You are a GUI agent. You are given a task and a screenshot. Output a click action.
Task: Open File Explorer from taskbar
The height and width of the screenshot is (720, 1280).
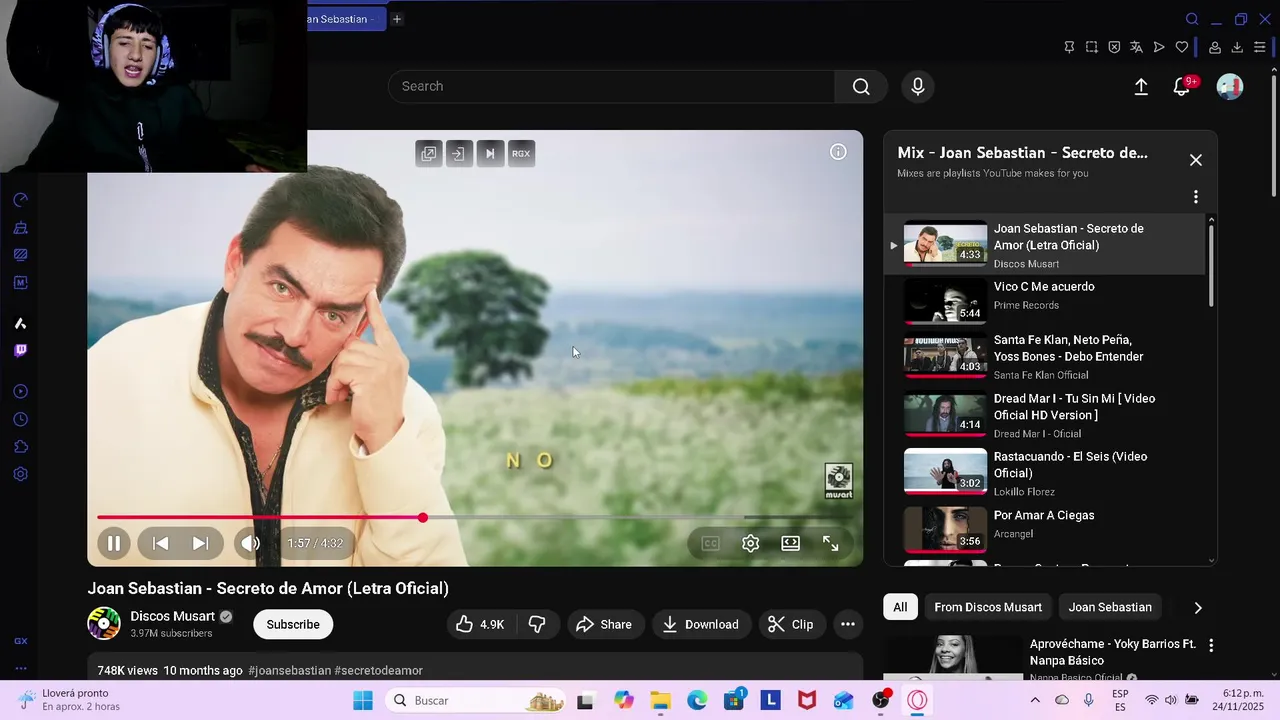coord(660,700)
